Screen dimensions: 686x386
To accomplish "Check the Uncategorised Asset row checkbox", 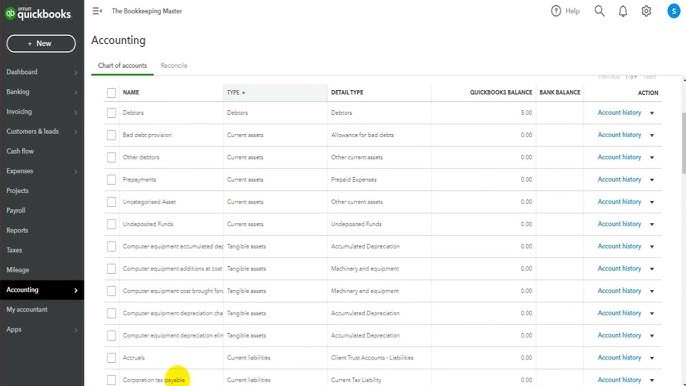I will [x=112, y=202].
